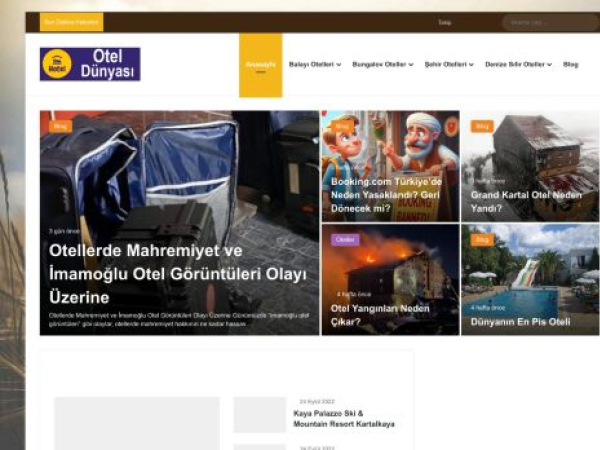Select the Anasayfa menu tab
The height and width of the screenshot is (450, 600).
pyautogui.click(x=261, y=65)
